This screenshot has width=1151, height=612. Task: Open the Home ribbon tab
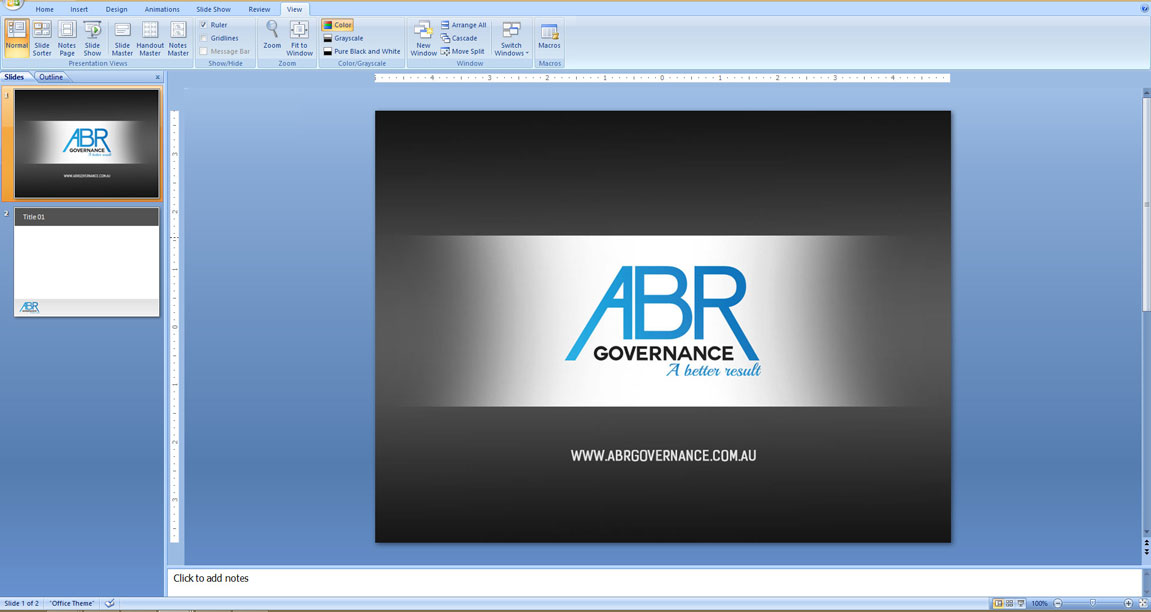(44, 10)
